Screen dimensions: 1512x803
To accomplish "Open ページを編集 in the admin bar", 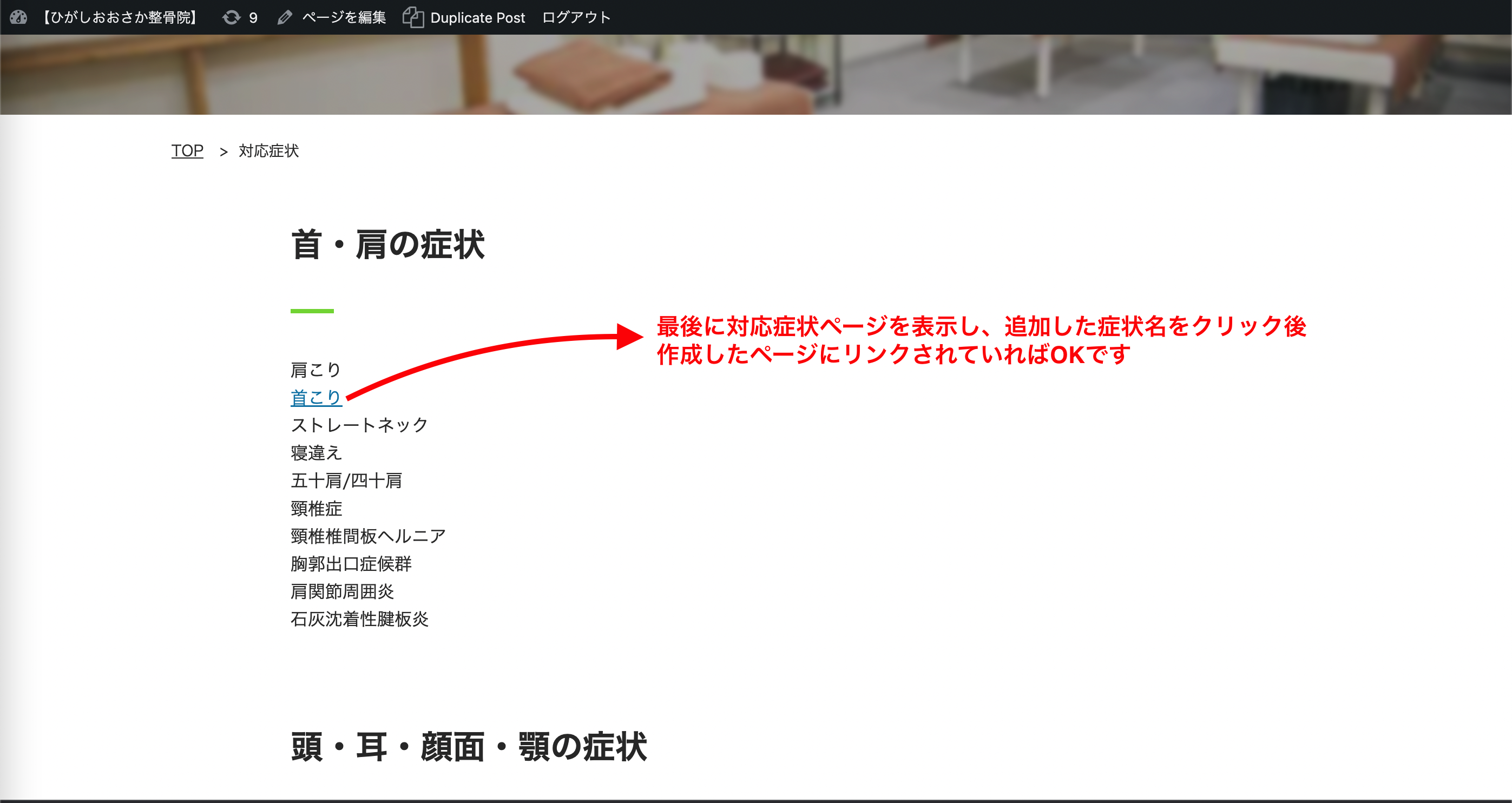I will click(x=344, y=17).
